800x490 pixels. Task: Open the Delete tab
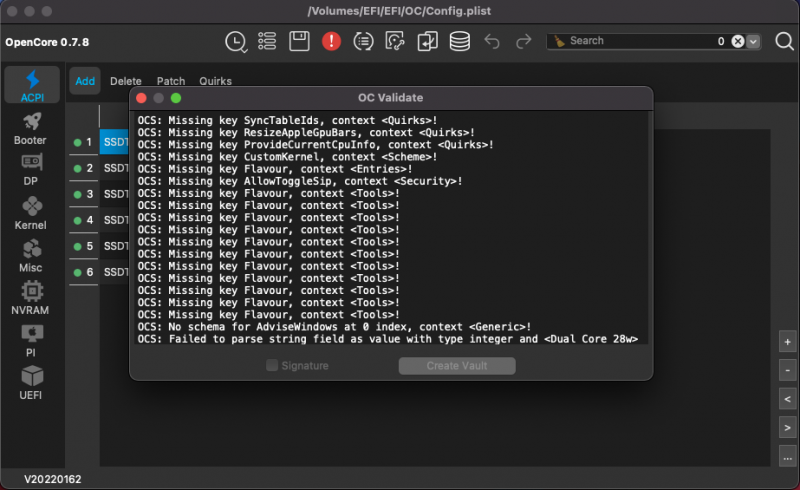coord(125,81)
